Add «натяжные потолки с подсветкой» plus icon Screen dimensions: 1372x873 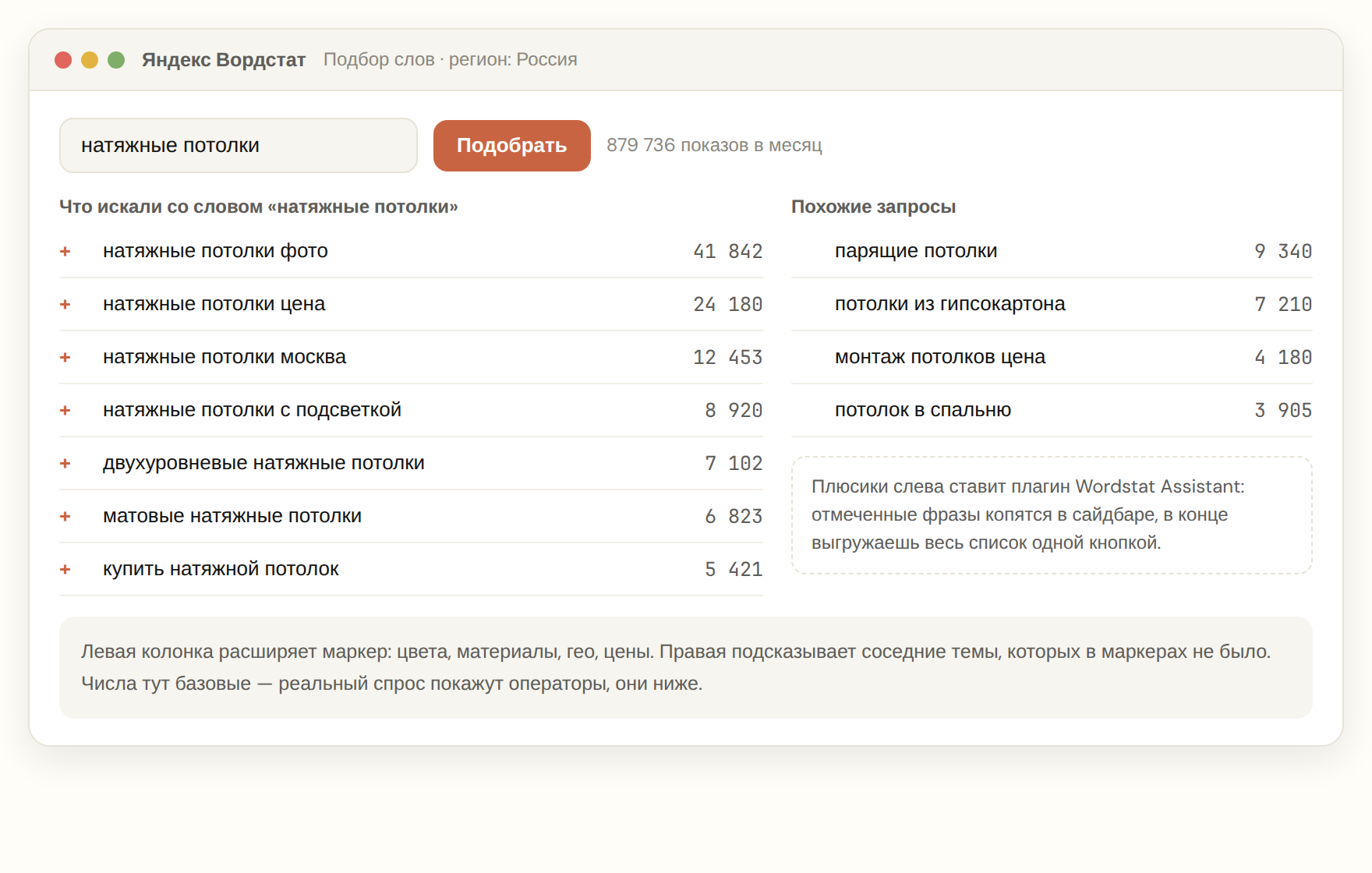click(x=65, y=410)
